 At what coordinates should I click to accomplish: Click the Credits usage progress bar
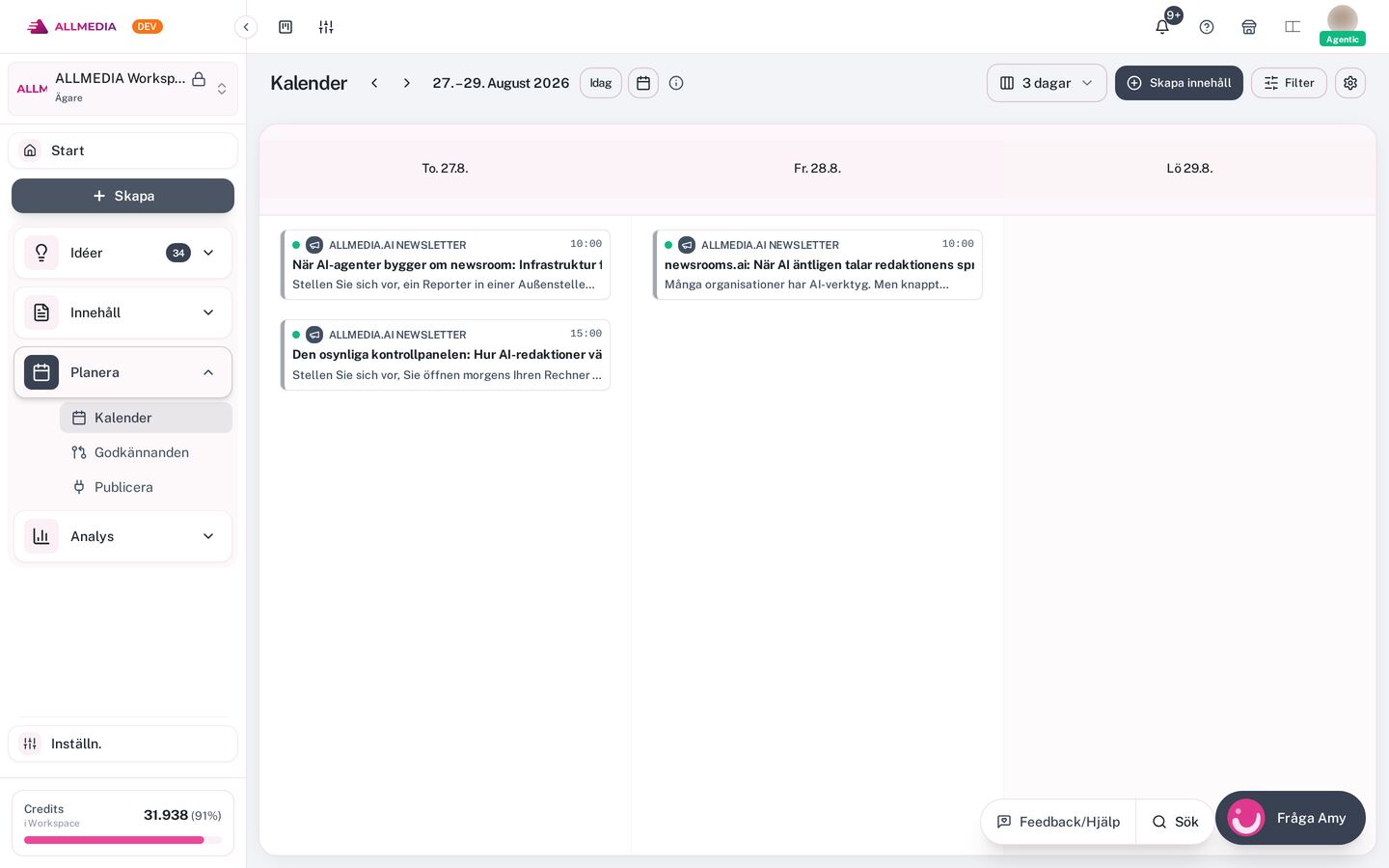pos(123,840)
